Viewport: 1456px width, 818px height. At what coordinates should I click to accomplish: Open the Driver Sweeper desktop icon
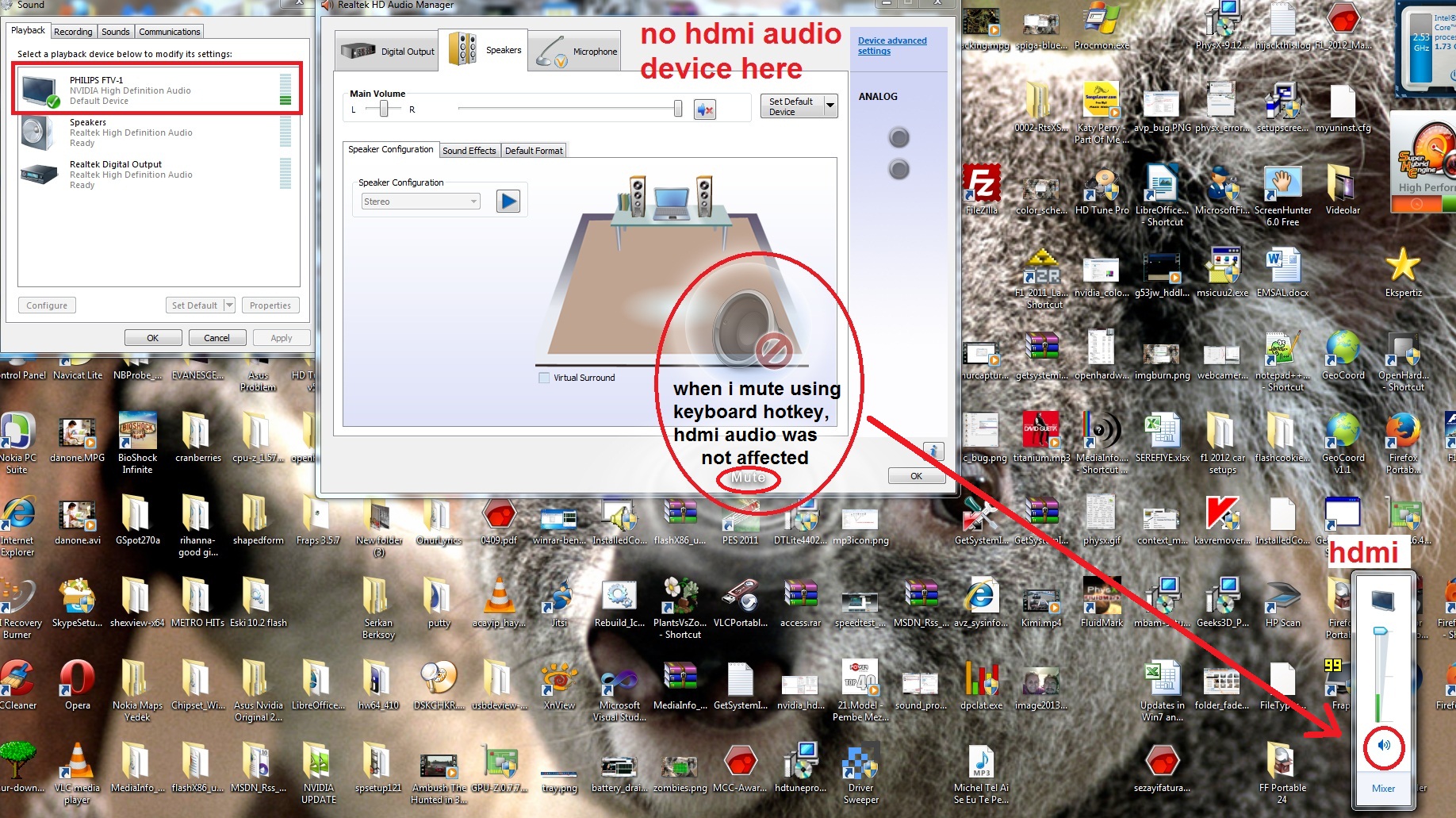[860, 774]
